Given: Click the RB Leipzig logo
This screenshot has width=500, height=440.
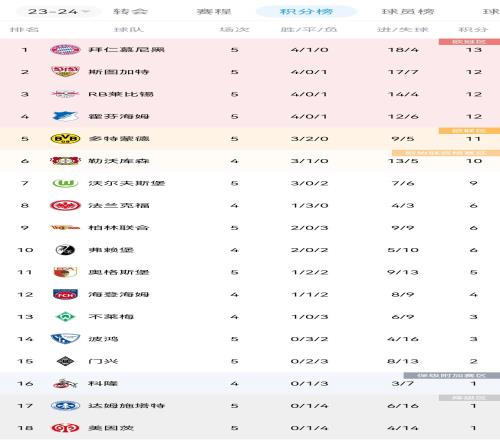Looking at the screenshot, I should click(65, 94).
